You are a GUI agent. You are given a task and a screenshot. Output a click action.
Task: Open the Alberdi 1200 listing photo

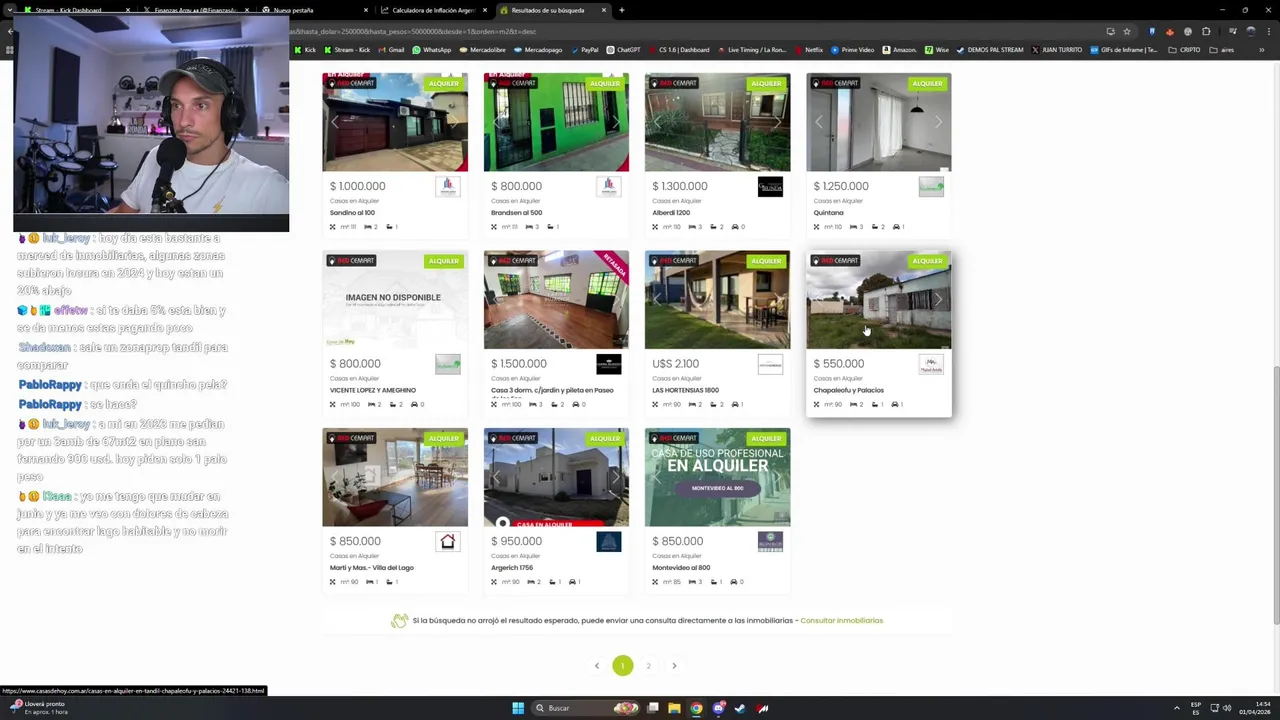(717, 122)
